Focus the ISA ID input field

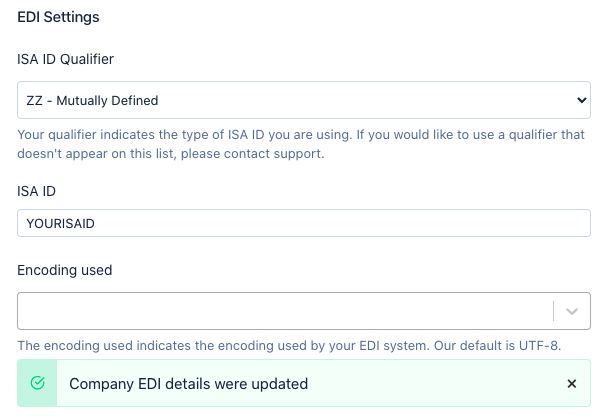(304, 223)
